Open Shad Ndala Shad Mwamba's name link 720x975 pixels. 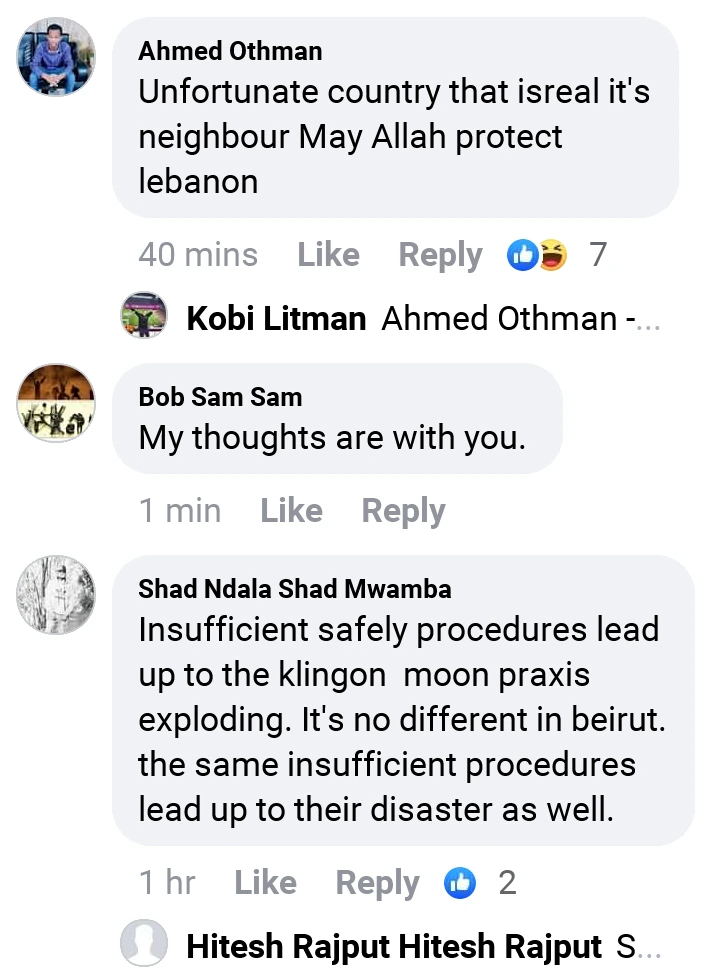pos(294,589)
